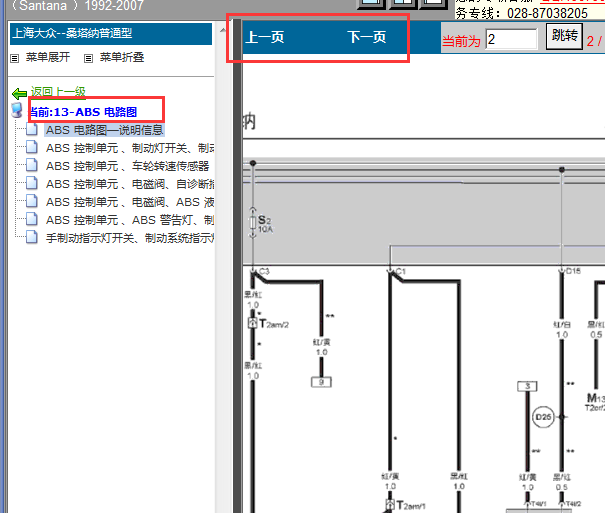Open 手制动指示灯开关、制动系统指示 entry

tap(130, 238)
